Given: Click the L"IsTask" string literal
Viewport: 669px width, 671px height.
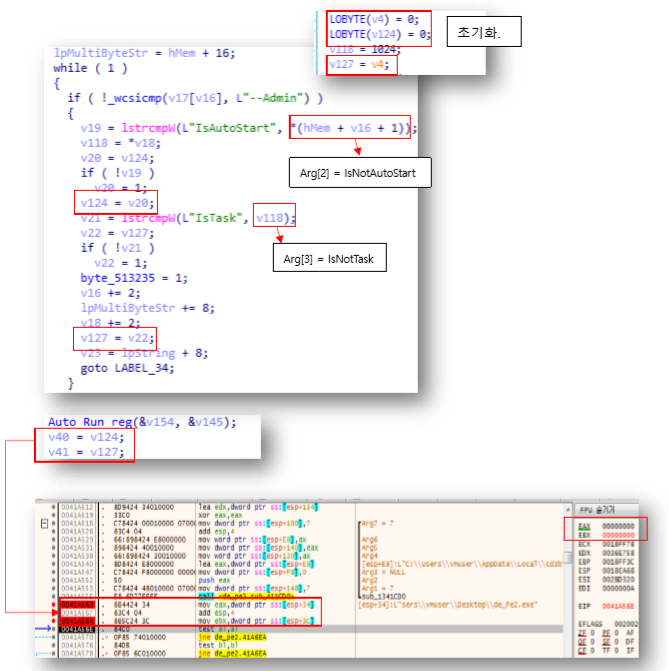Looking at the screenshot, I should (215, 218).
